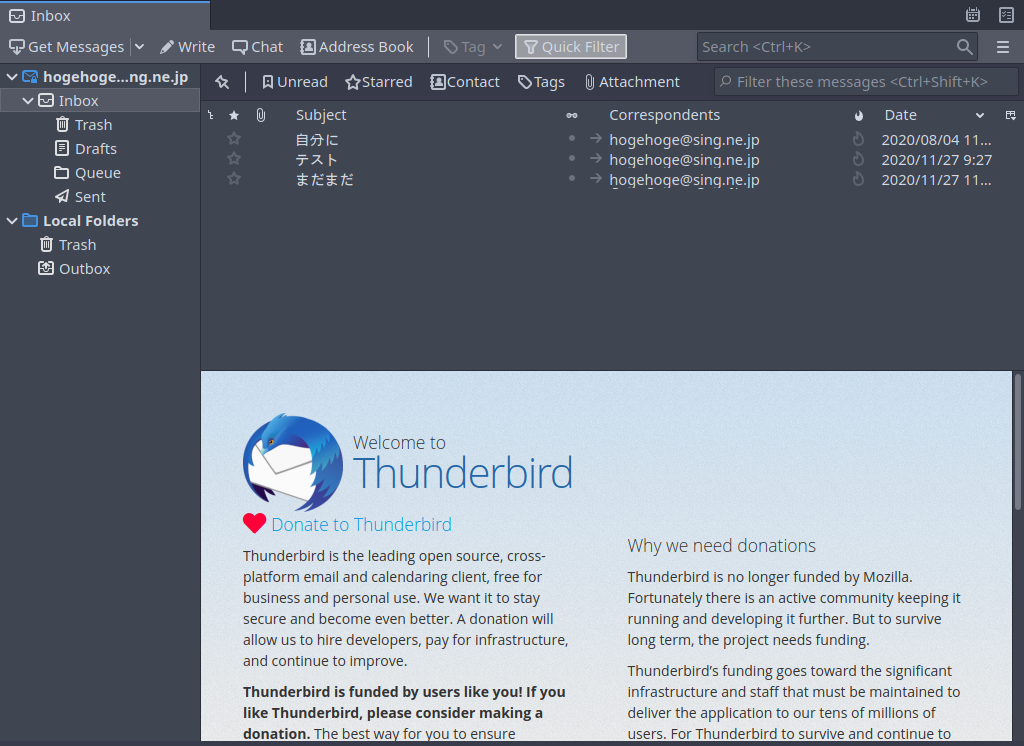Toggle read status of テスト message
This screenshot has width=1024, height=746.
pos(572,158)
